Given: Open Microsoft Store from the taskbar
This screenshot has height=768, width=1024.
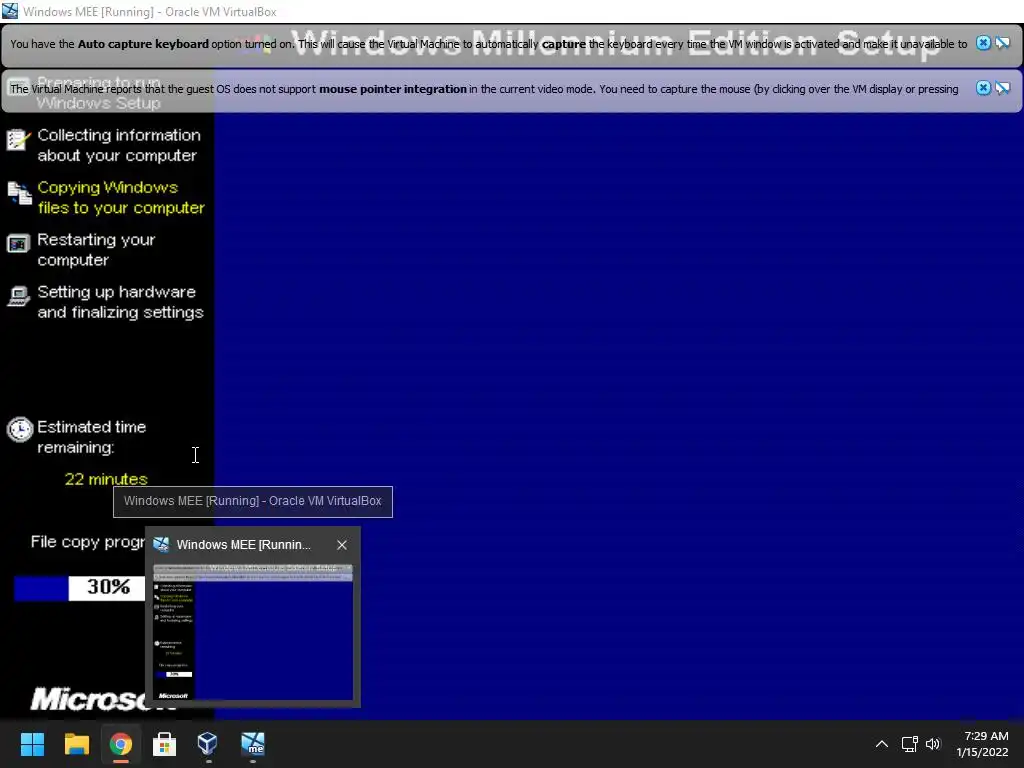Looking at the screenshot, I should (x=165, y=744).
